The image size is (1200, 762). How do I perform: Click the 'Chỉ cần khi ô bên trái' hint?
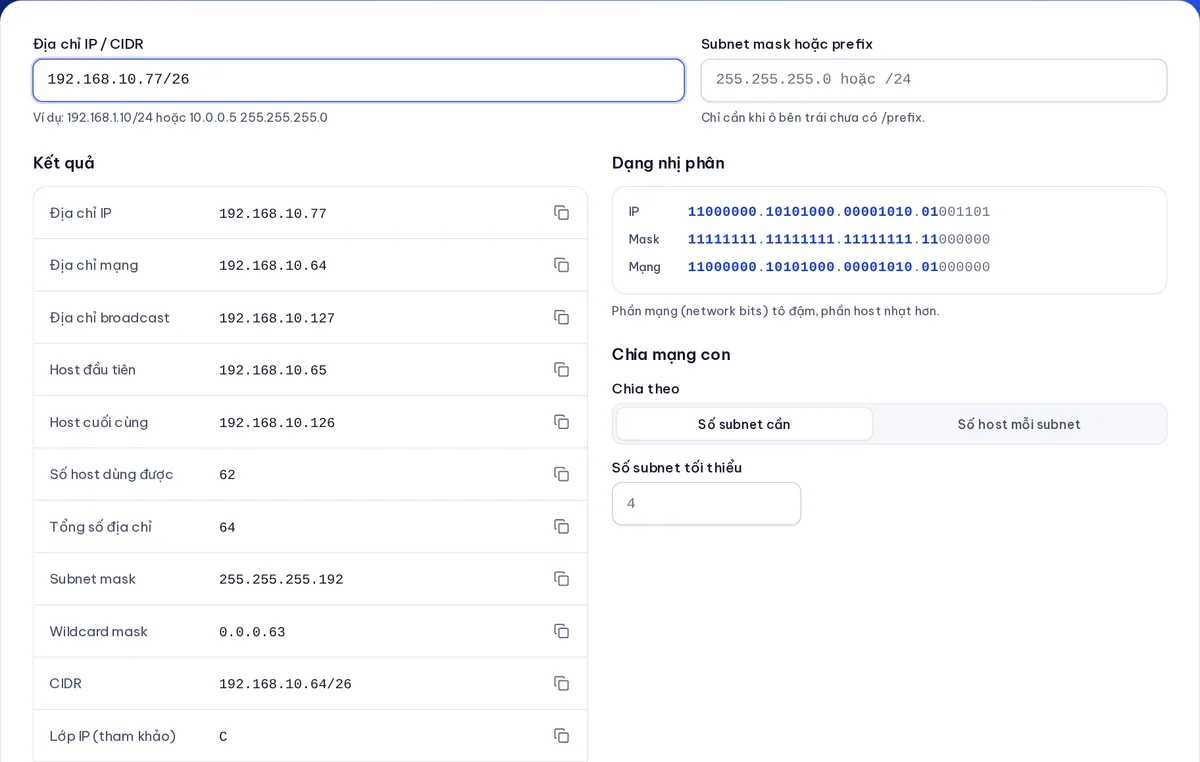(813, 117)
